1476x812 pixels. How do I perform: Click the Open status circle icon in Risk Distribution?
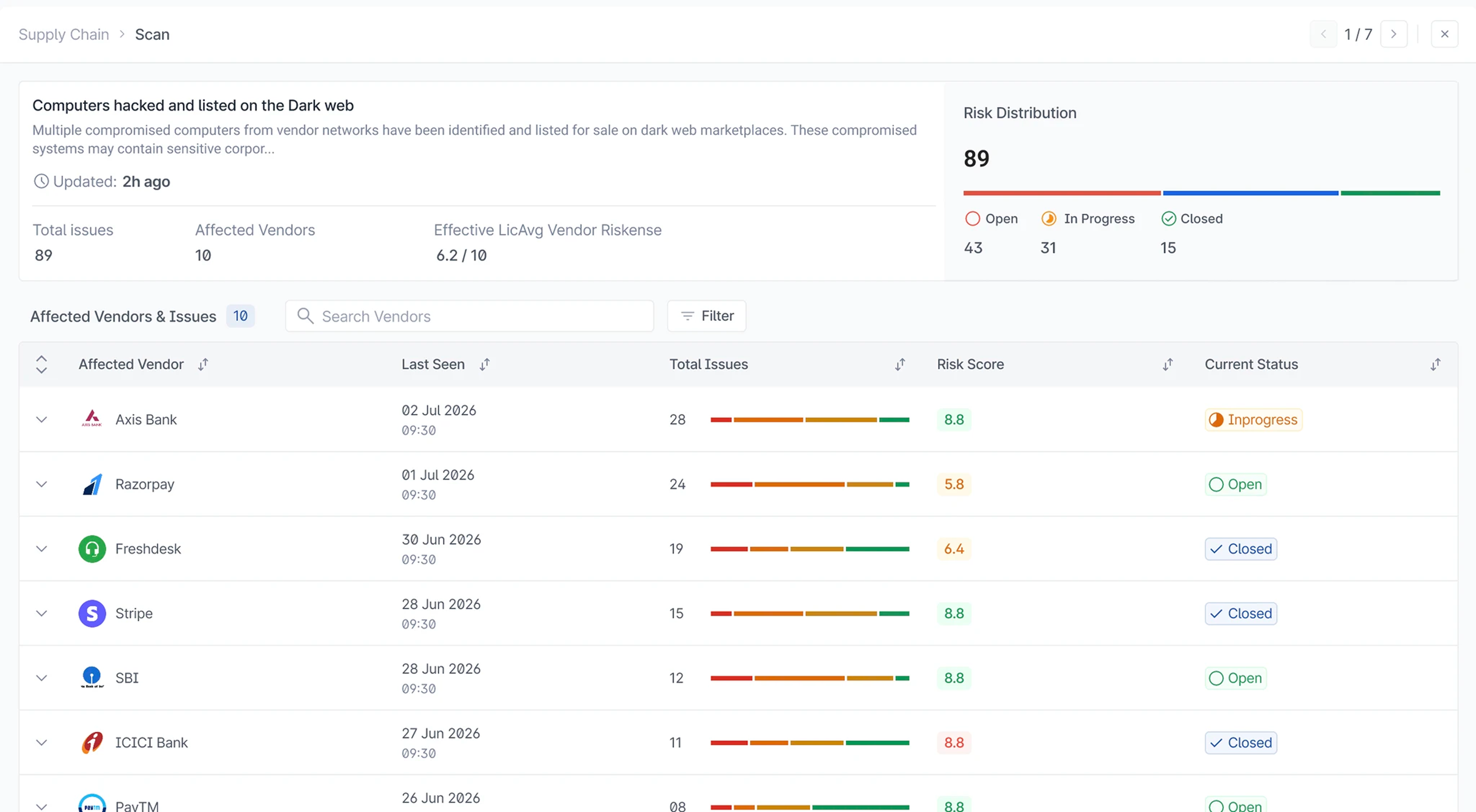pos(972,219)
